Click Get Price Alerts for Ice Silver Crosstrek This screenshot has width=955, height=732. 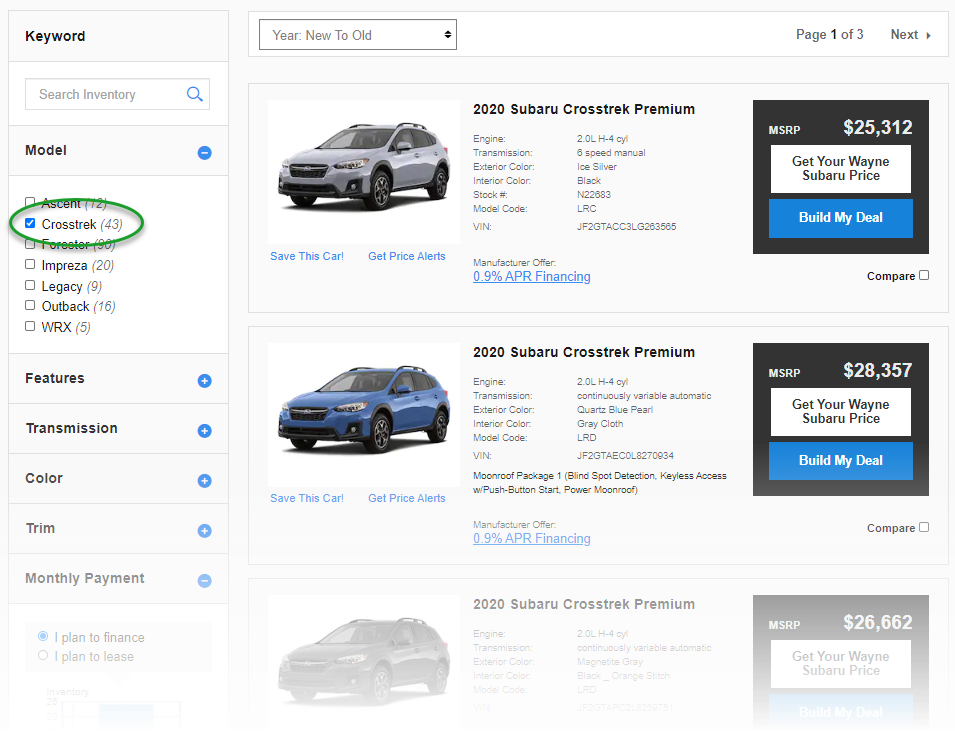(x=407, y=256)
